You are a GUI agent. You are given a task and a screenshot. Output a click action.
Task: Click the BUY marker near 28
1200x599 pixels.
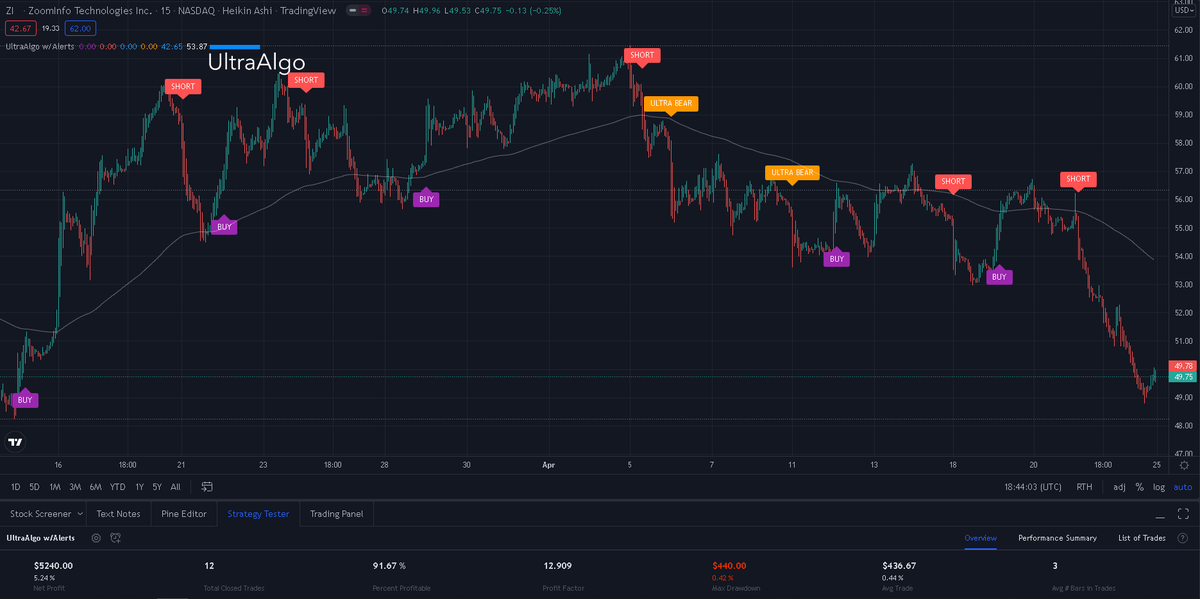click(x=426, y=199)
